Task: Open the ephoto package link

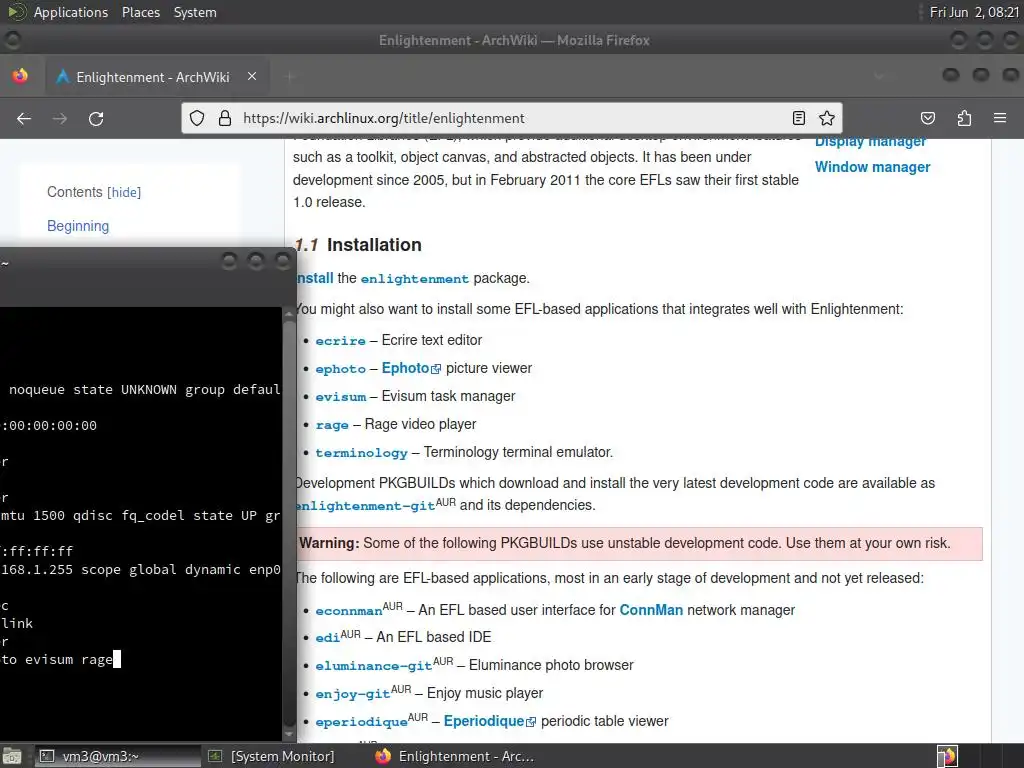Action: (340, 369)
